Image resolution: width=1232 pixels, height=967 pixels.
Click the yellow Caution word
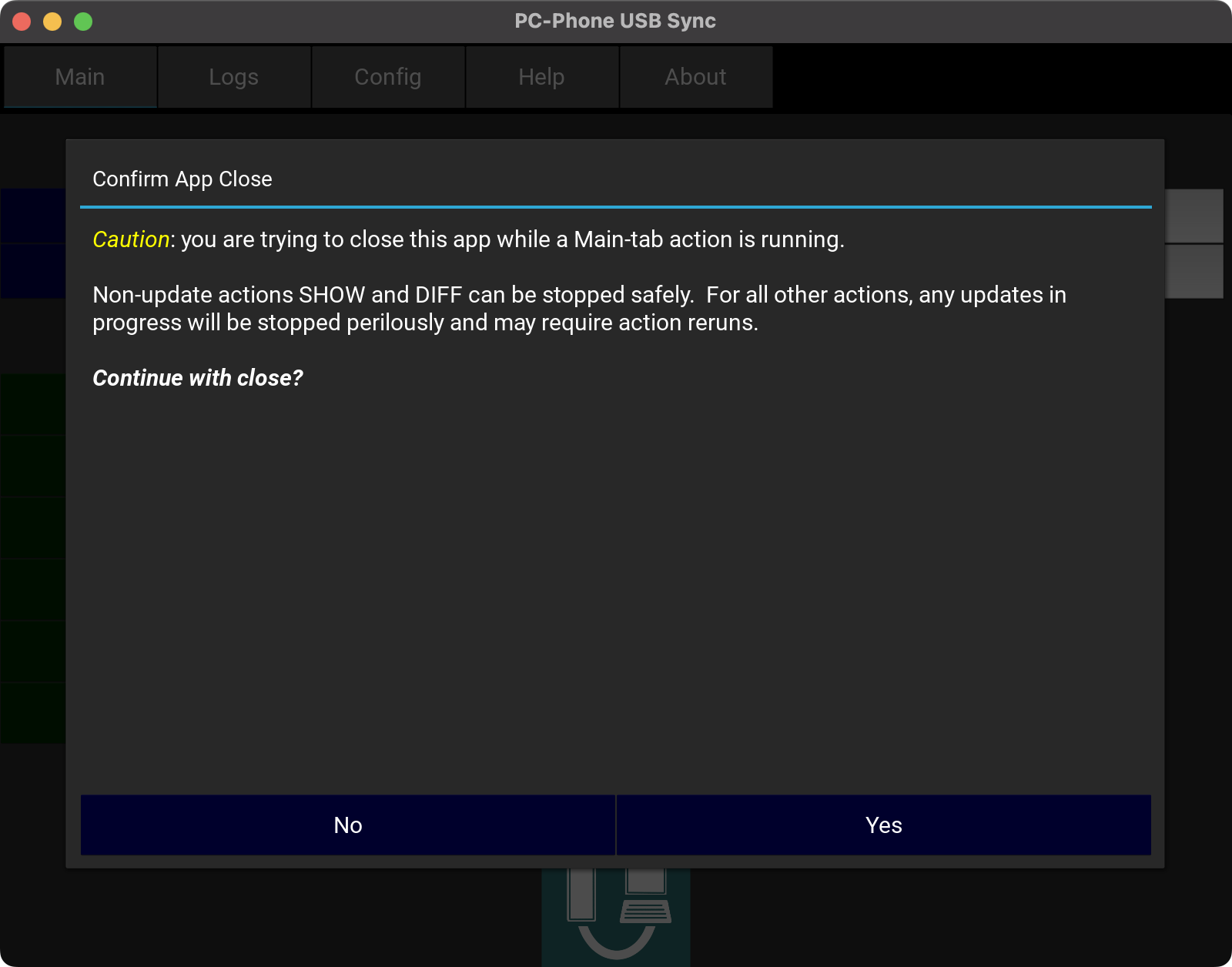(131, 239)
